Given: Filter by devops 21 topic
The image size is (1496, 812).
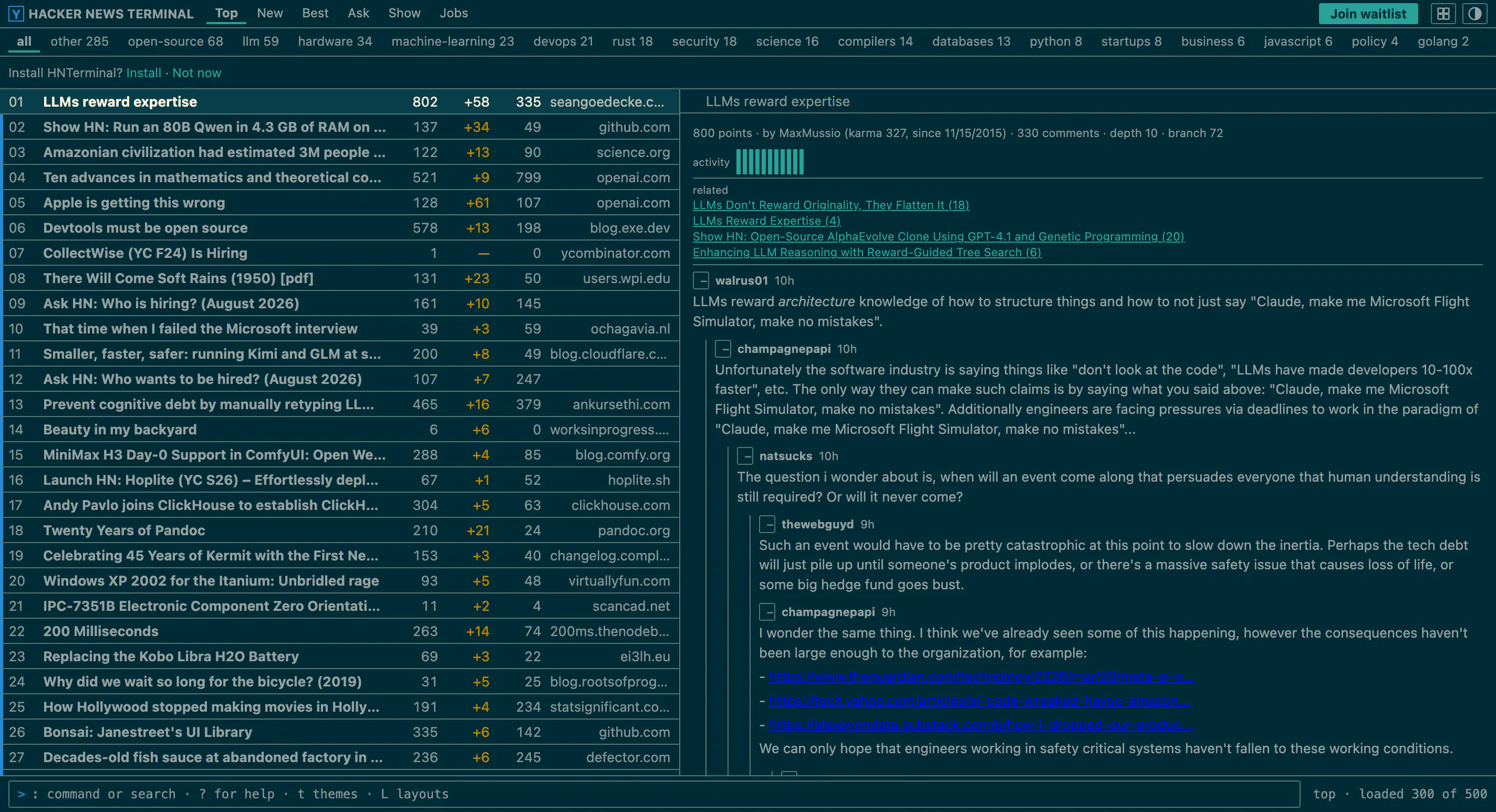Looking at the screenshot, I should 563,42.
